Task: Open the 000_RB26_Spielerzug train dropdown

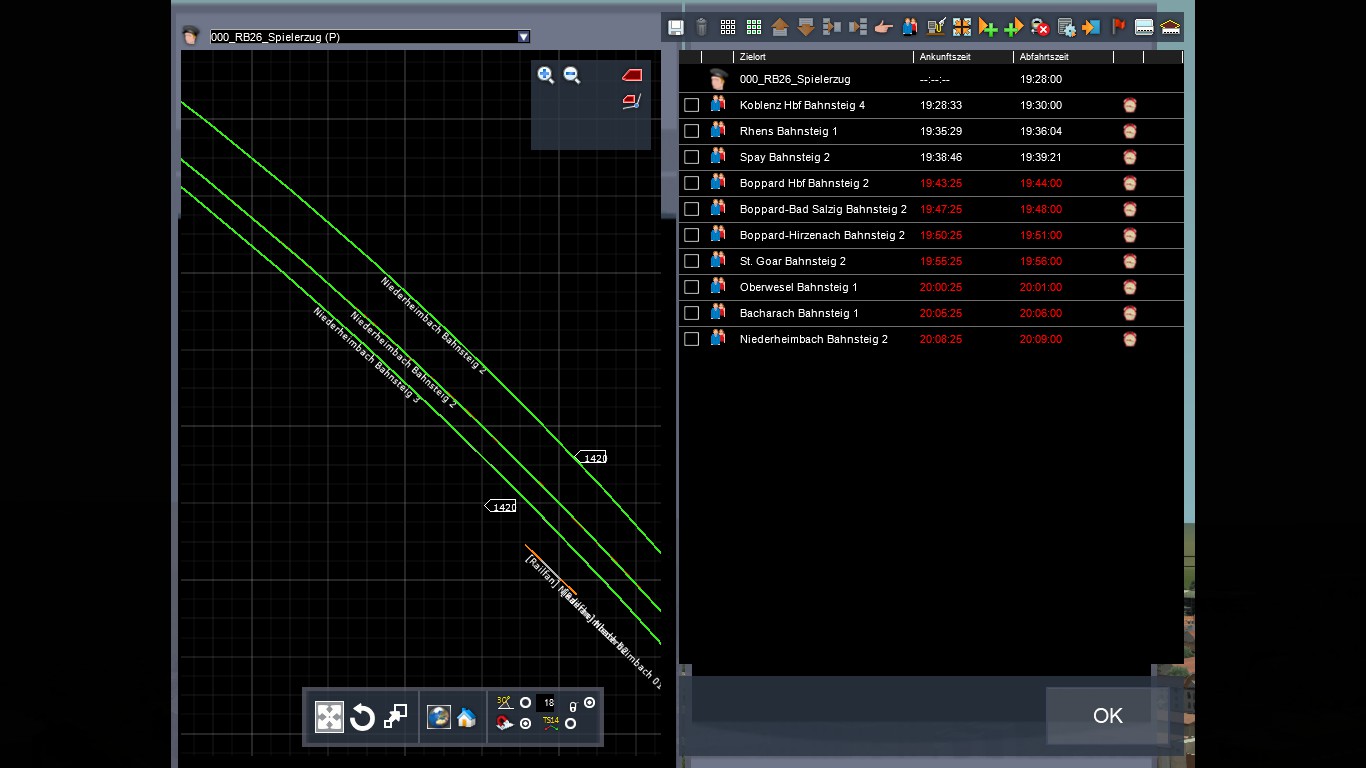Action: [523, 37]
